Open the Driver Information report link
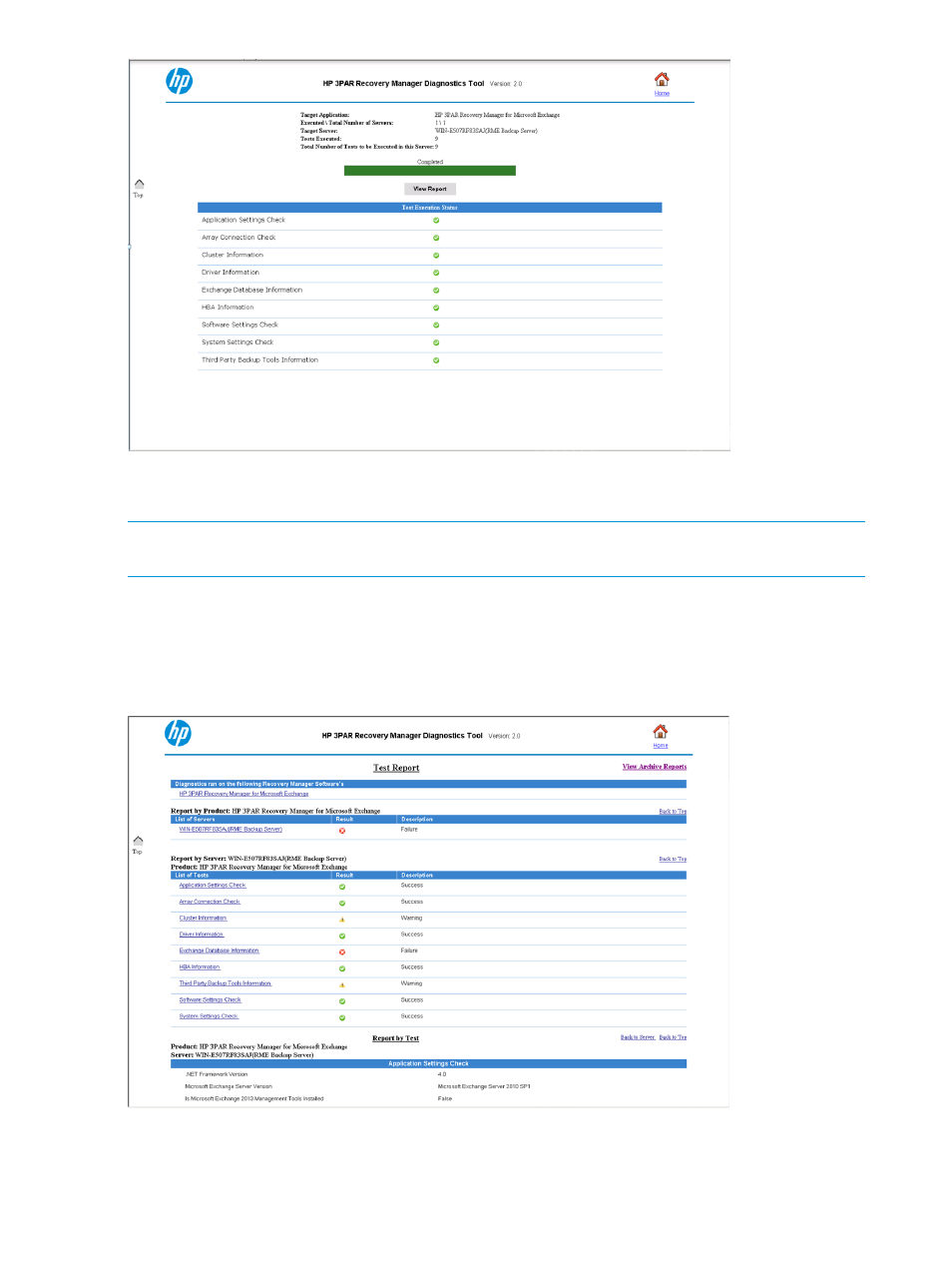Viewport: 952px width, 1268px height. [202, 935]
